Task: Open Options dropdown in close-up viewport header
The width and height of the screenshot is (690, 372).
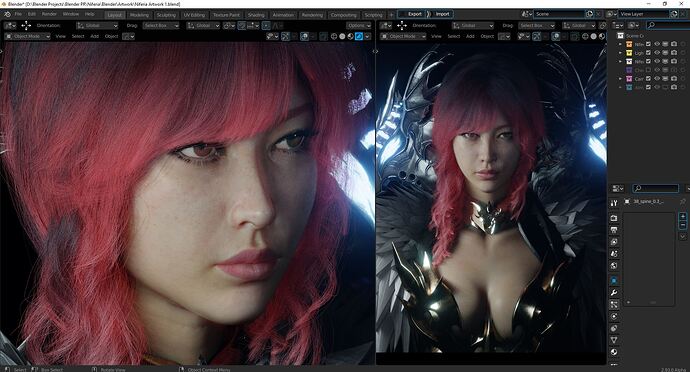Action: pyautogui.click(x=358, y=26)
